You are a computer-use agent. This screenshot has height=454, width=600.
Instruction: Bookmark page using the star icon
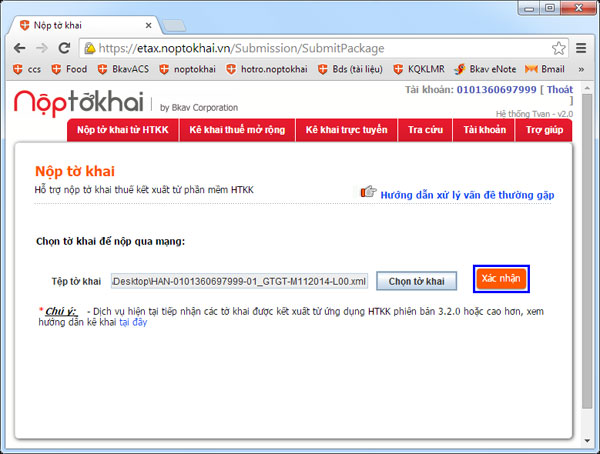point(558,48)
